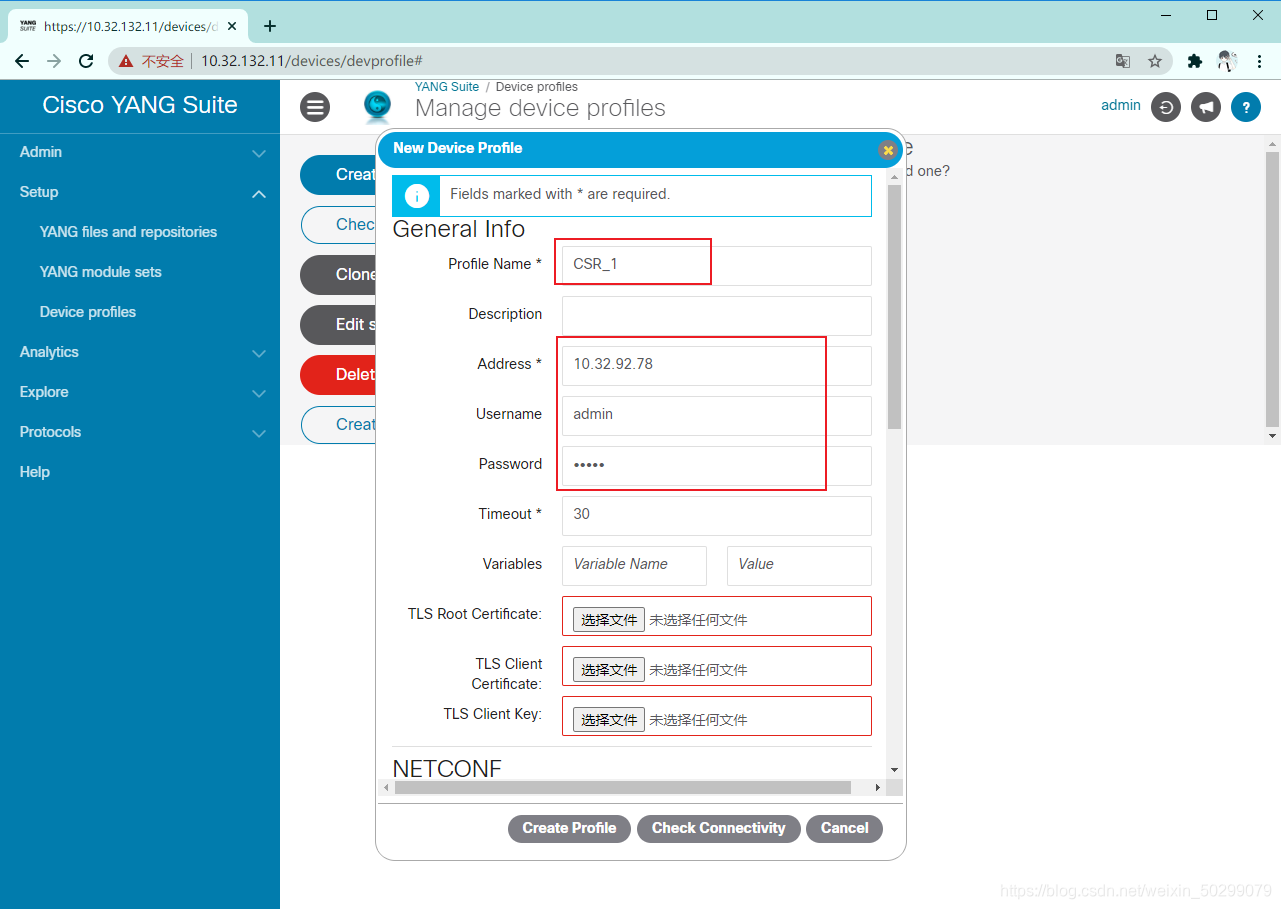Open the browser three-dot menu
The image size is (1281, 909).
[1259, 61]
